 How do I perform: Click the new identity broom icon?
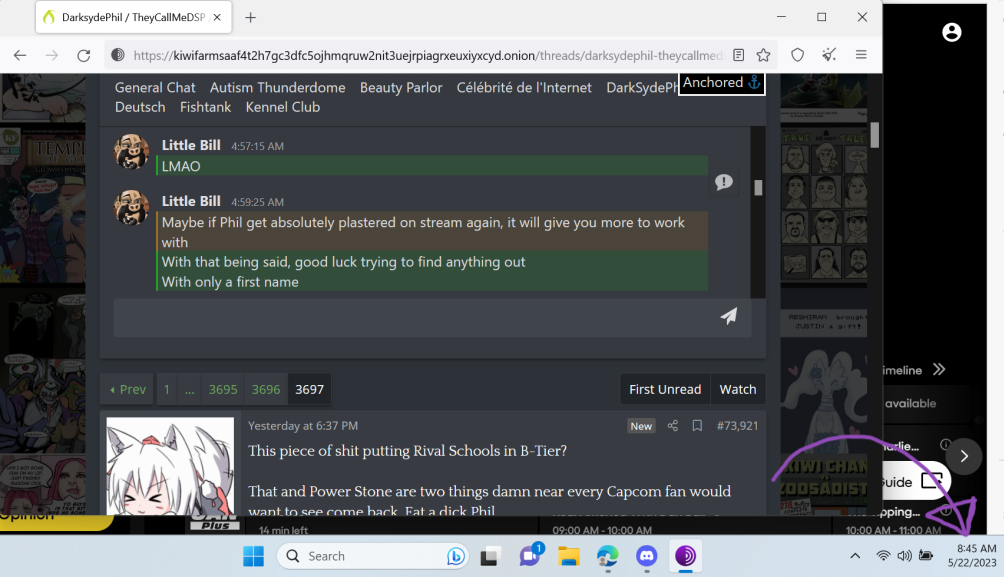pos(829,55)
